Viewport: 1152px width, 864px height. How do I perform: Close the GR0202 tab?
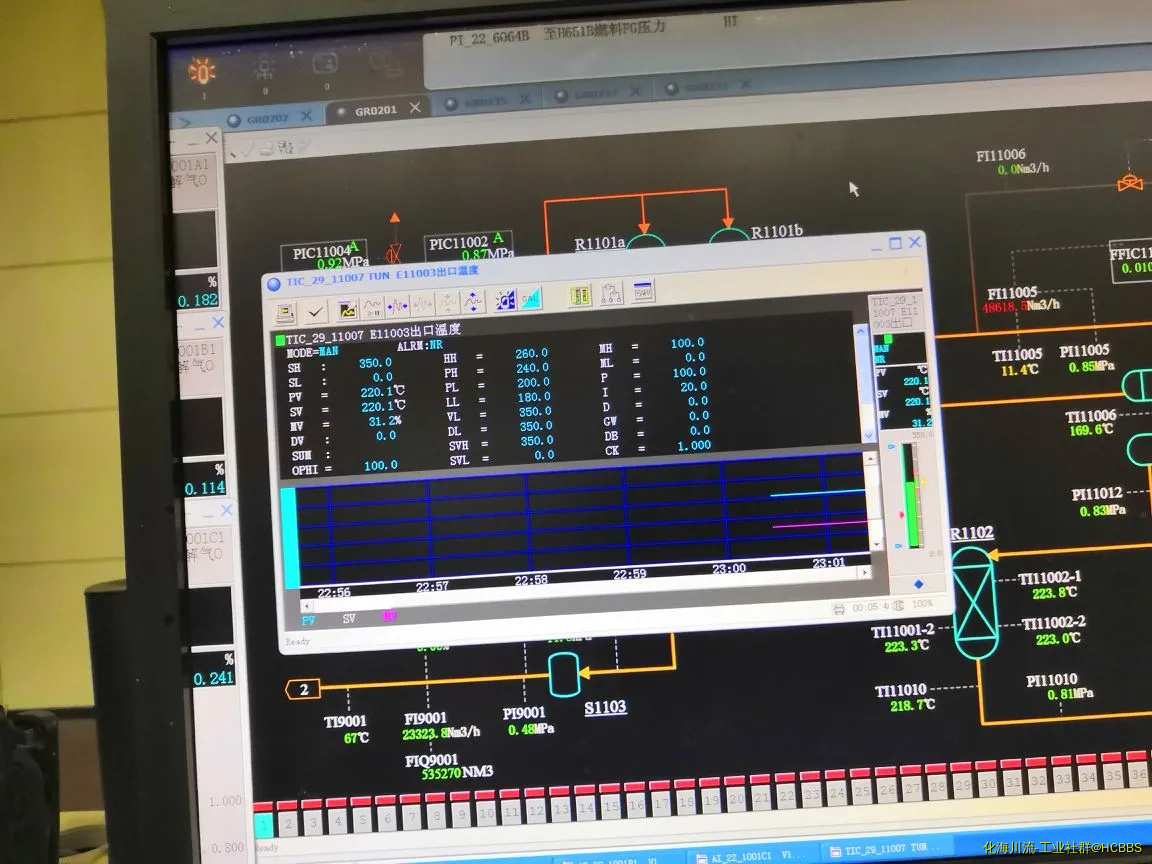[x=306, y=116]
